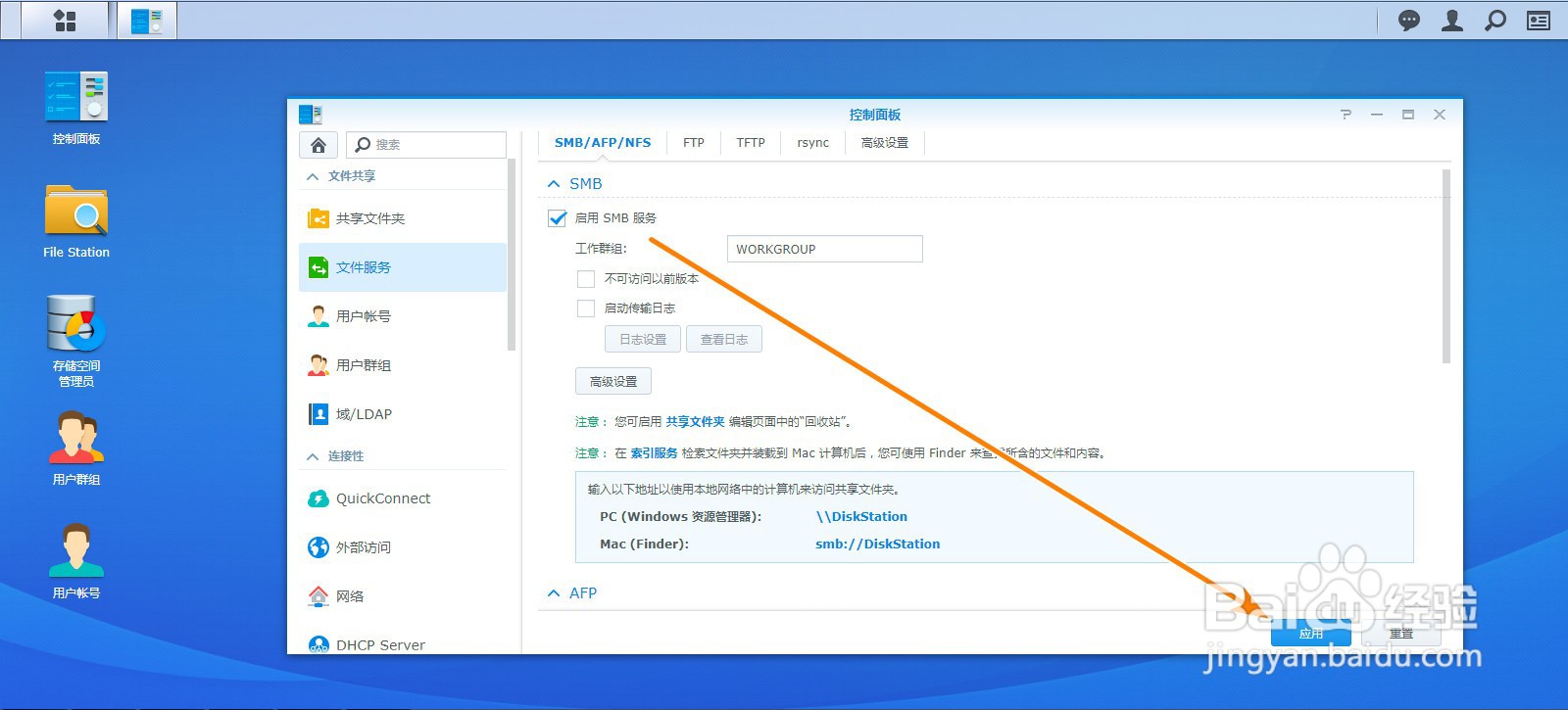The width and height of the screenshot is (1568, 710).
Task: Click the sidebar vertical scrollbar
Action: [512, 255]
